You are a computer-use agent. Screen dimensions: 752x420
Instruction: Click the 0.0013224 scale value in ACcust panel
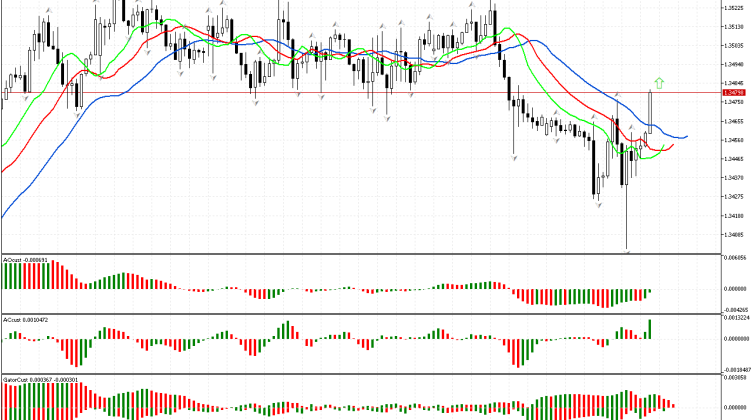(x=735, y=319)
